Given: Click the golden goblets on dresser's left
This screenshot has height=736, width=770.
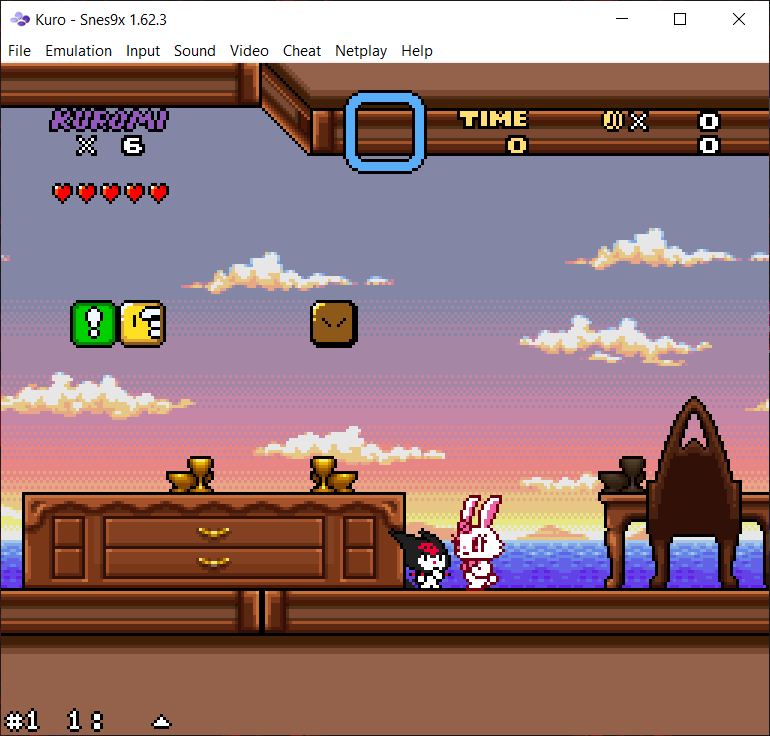Looking at the screenshot, I should 191,475.
